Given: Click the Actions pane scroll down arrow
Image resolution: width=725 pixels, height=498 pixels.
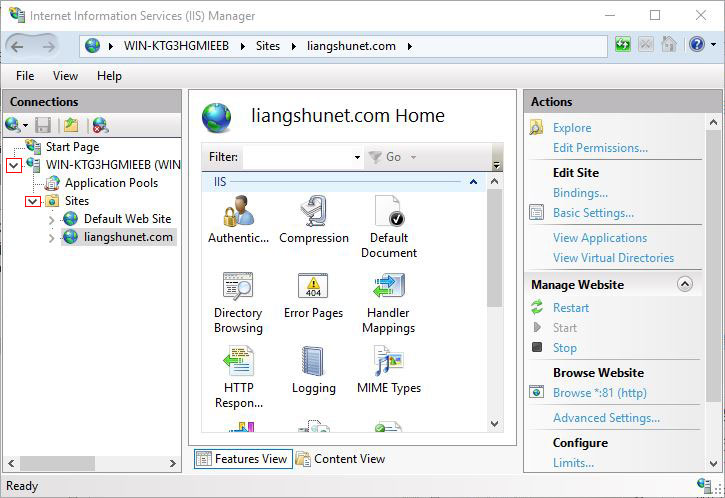Looking at the screenshot, I should 713,463.
